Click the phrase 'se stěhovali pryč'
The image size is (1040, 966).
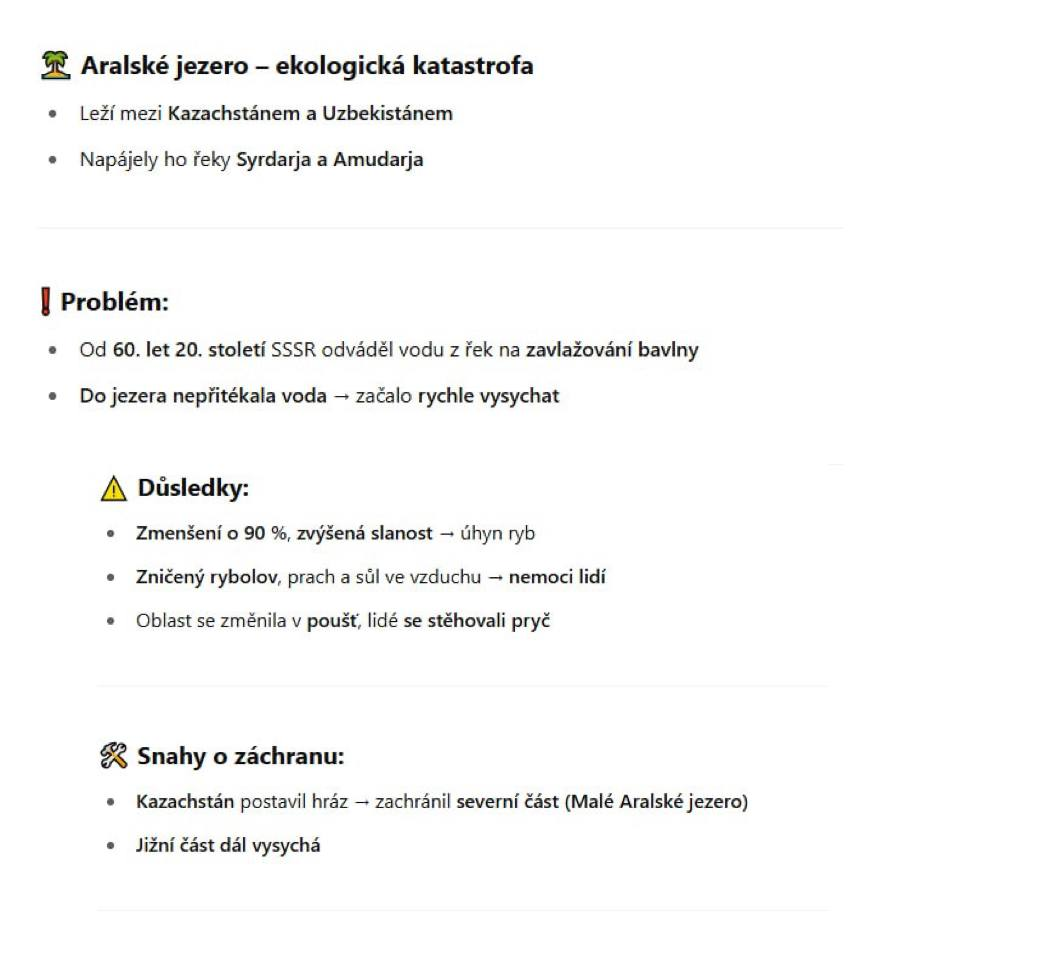(477, 621)
